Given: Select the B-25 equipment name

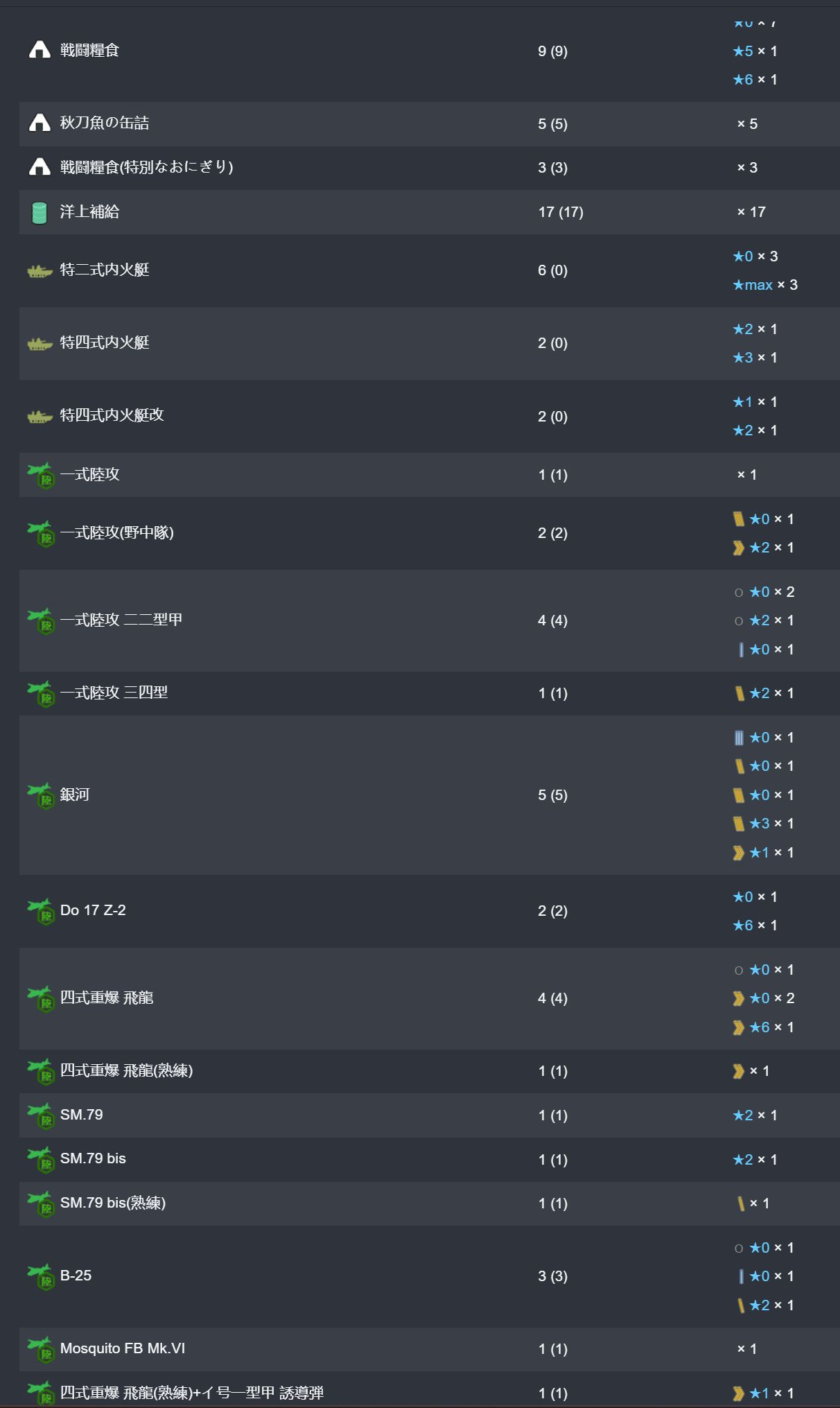Looking at the screenshot, I should click(x=76, y=1276).
